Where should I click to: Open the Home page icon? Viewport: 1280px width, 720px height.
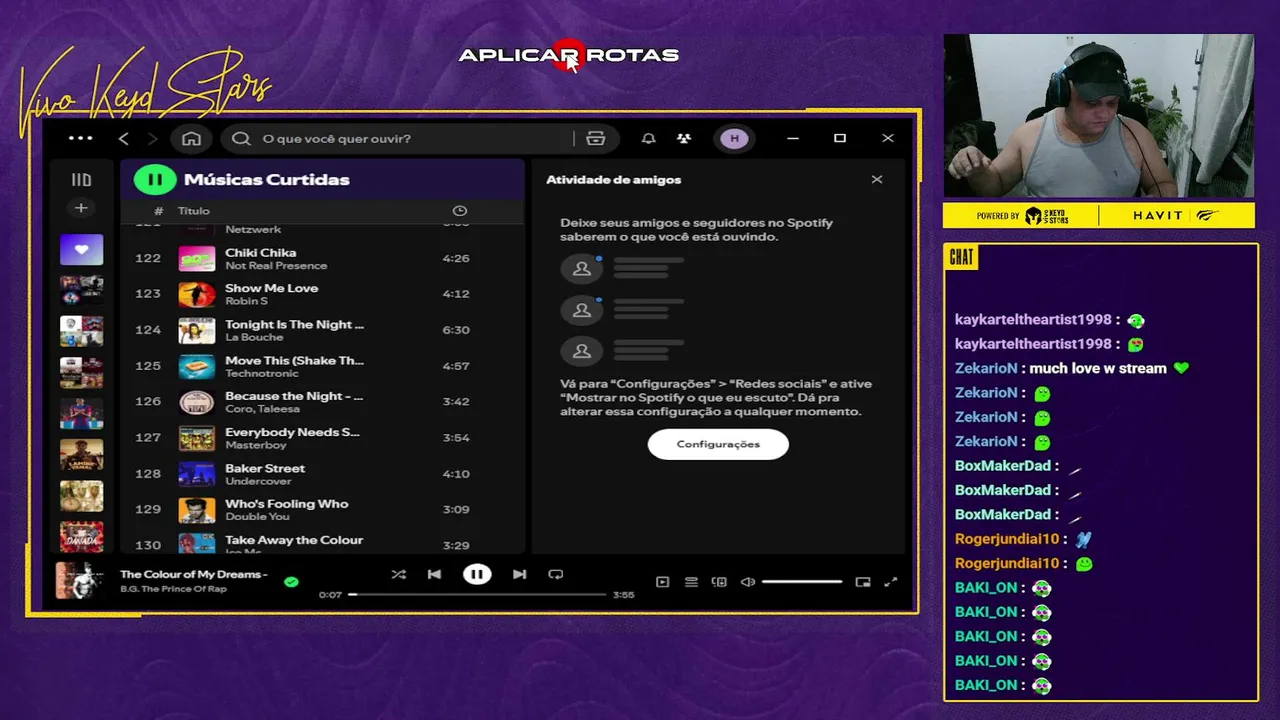[192, 138]
